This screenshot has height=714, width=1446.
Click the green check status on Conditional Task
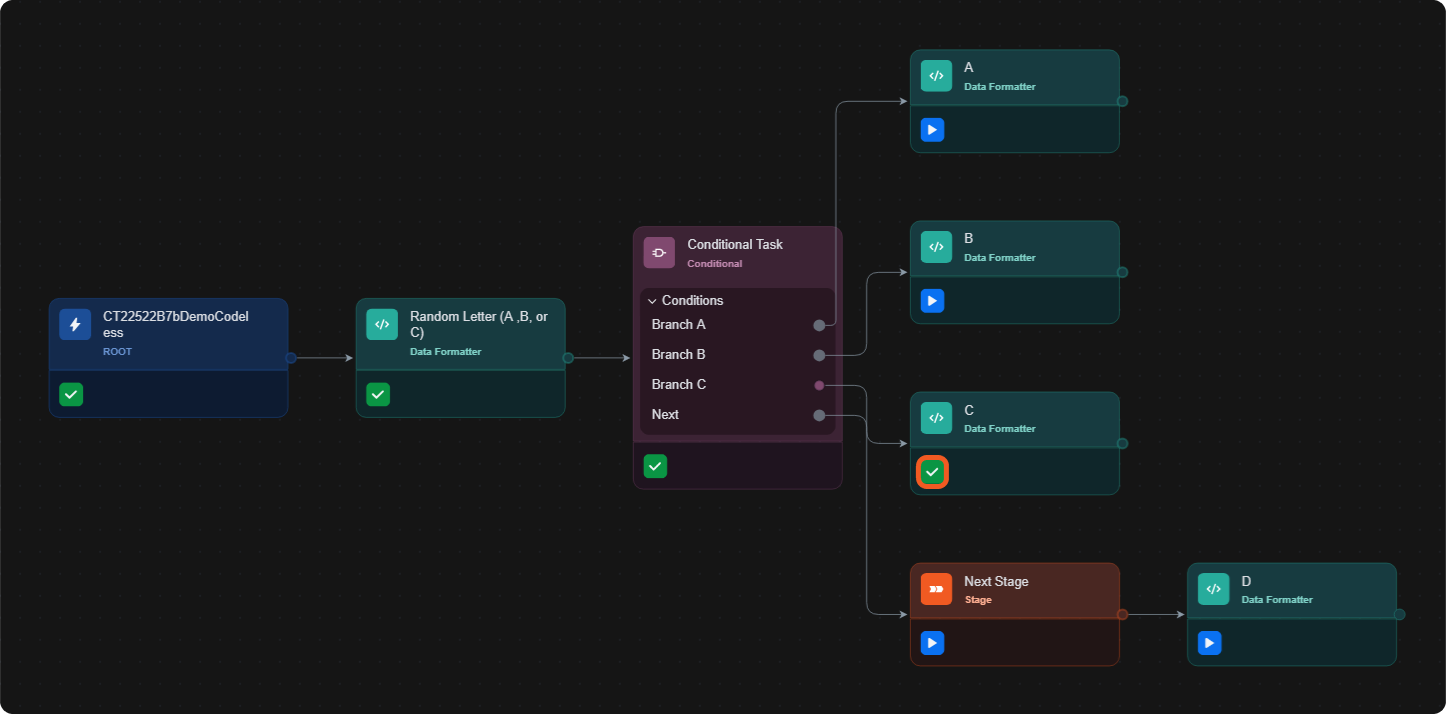(x=655, y=465)
